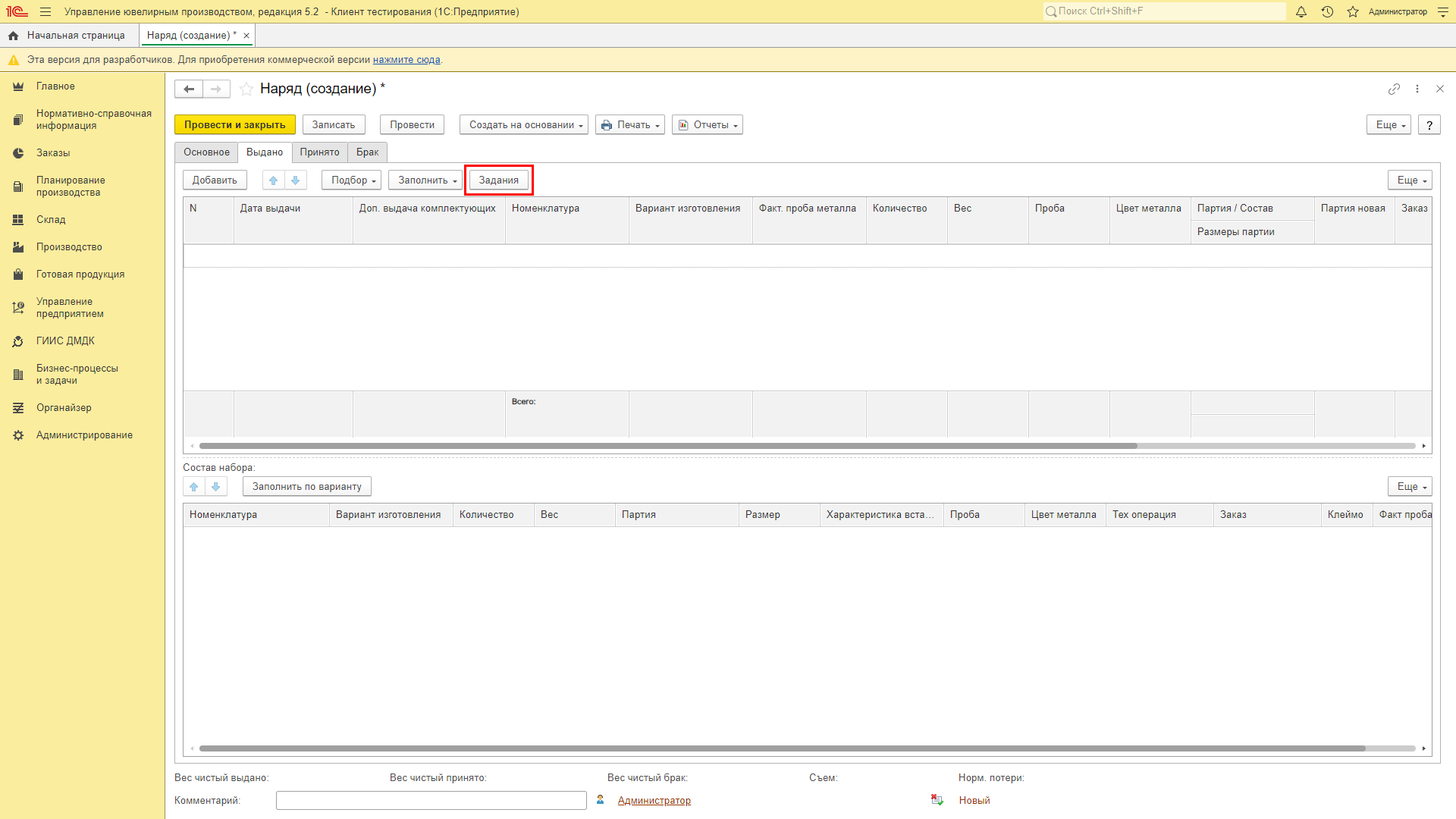This screenshot has height=819, width=1456.
Task: Click the Производство factory icon
Action: (18, 247)
